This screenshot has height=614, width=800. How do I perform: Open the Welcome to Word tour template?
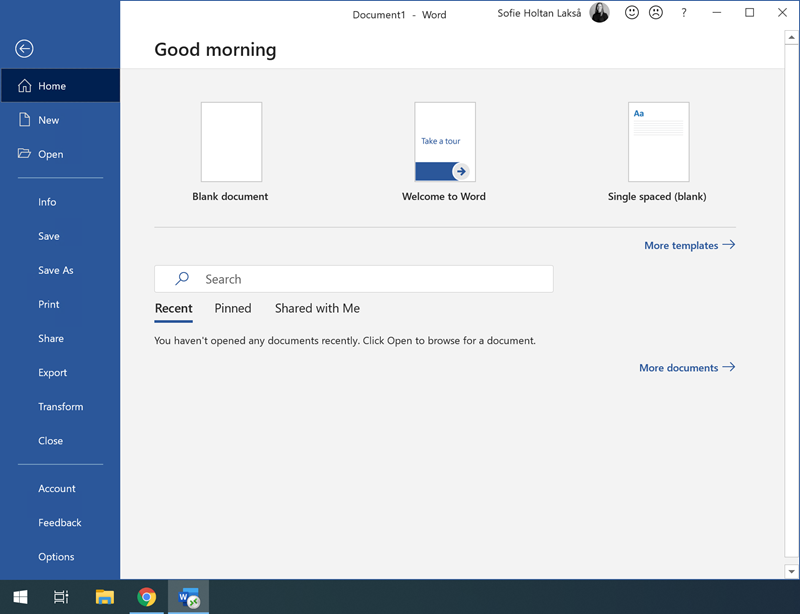pyautogui.click(x=445, y=142)
